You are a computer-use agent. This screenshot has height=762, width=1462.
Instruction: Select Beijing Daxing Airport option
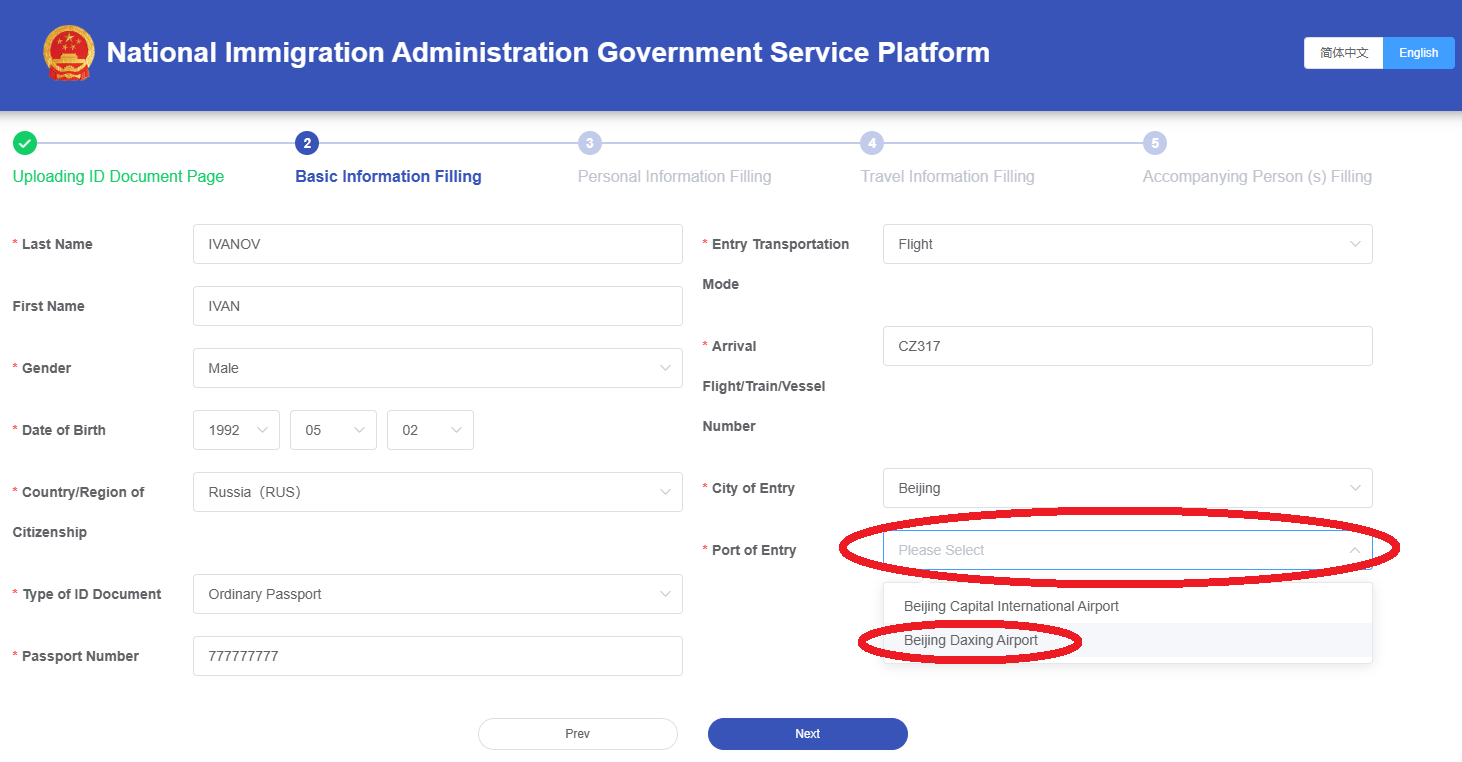(x=971, y=640)
